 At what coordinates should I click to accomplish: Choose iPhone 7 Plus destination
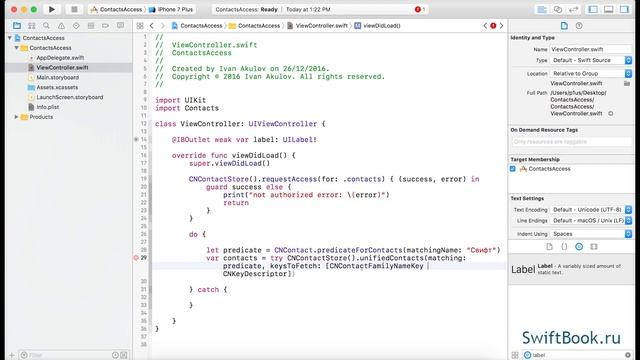pos(171,9)
